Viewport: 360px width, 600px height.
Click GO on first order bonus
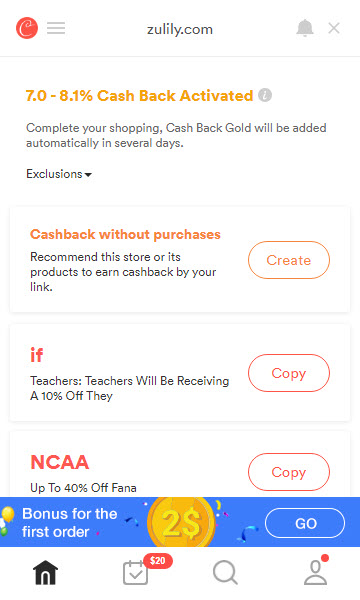pyautogui.click(x=305, y=523)
